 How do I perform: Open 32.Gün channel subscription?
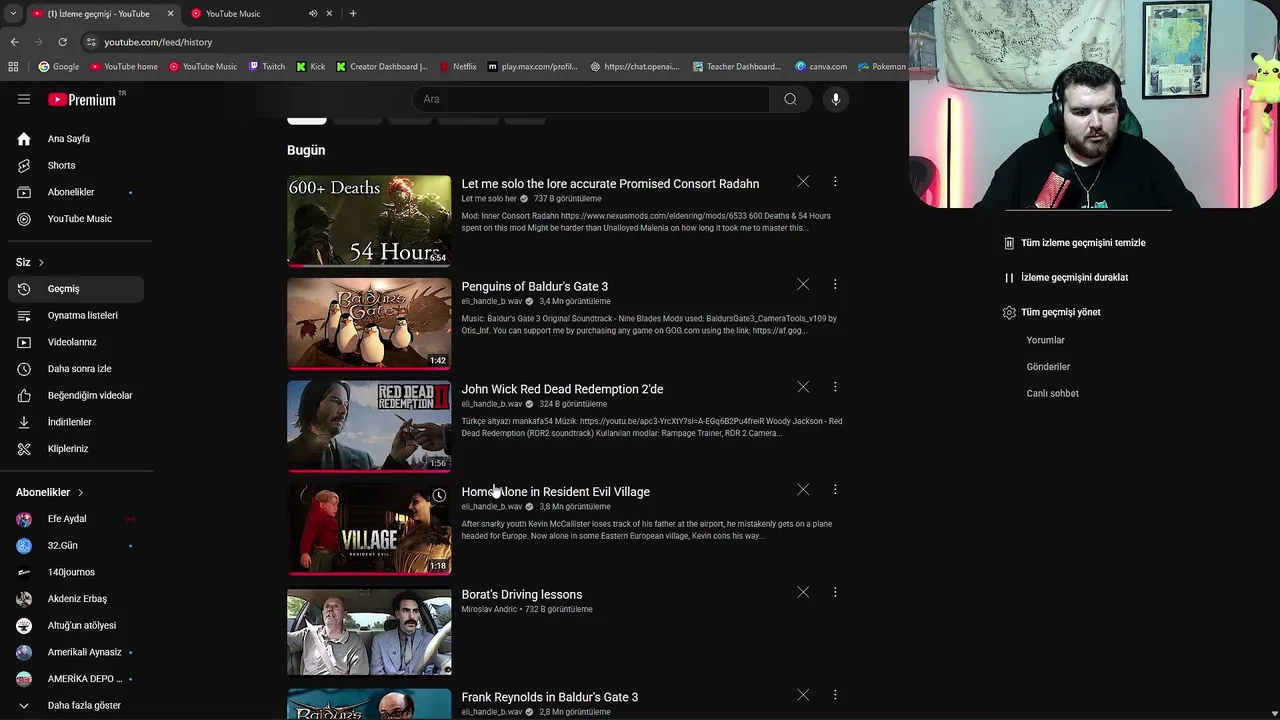(x=76, y=545)
